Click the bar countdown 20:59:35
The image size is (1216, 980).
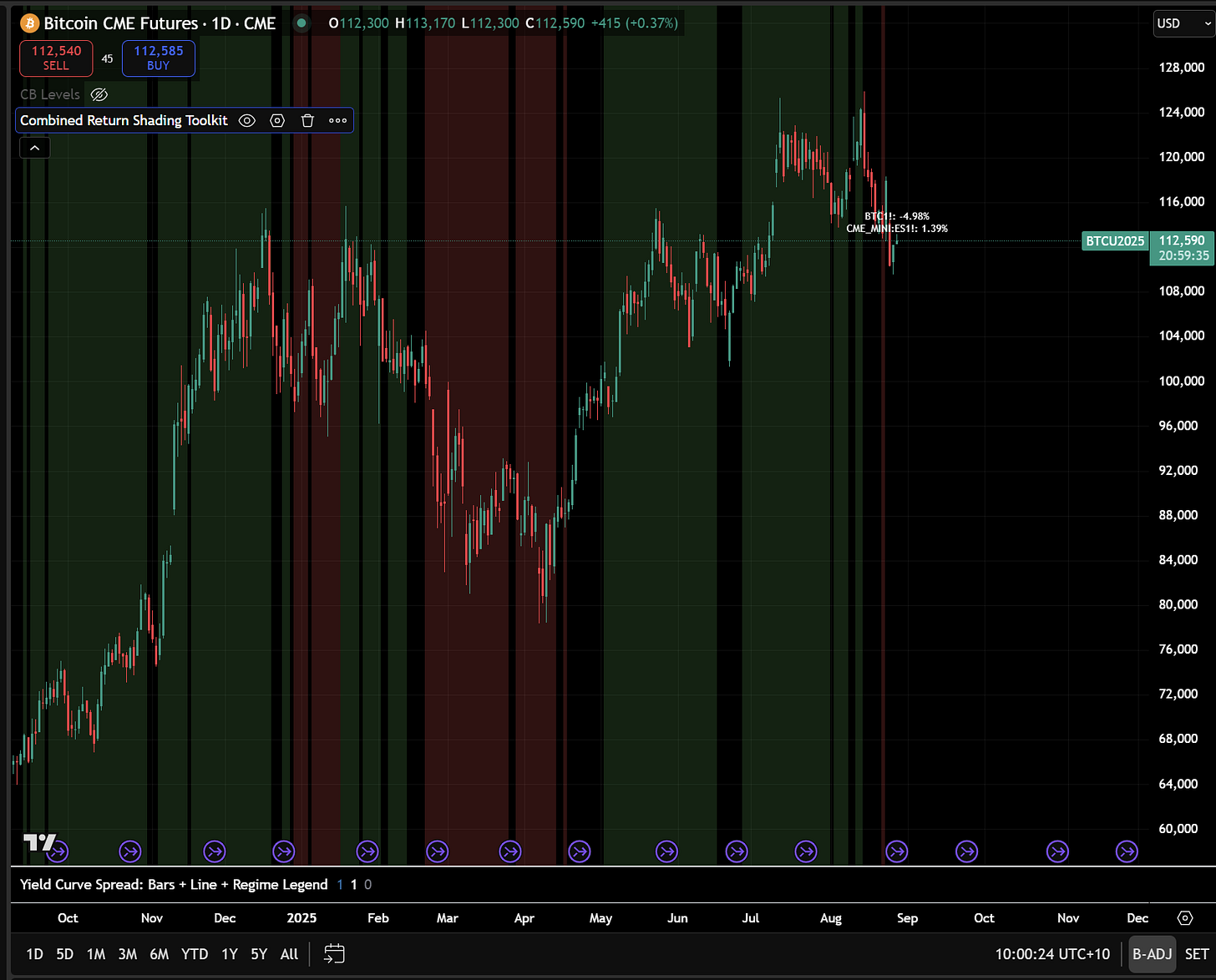(x=1183, y=255)
